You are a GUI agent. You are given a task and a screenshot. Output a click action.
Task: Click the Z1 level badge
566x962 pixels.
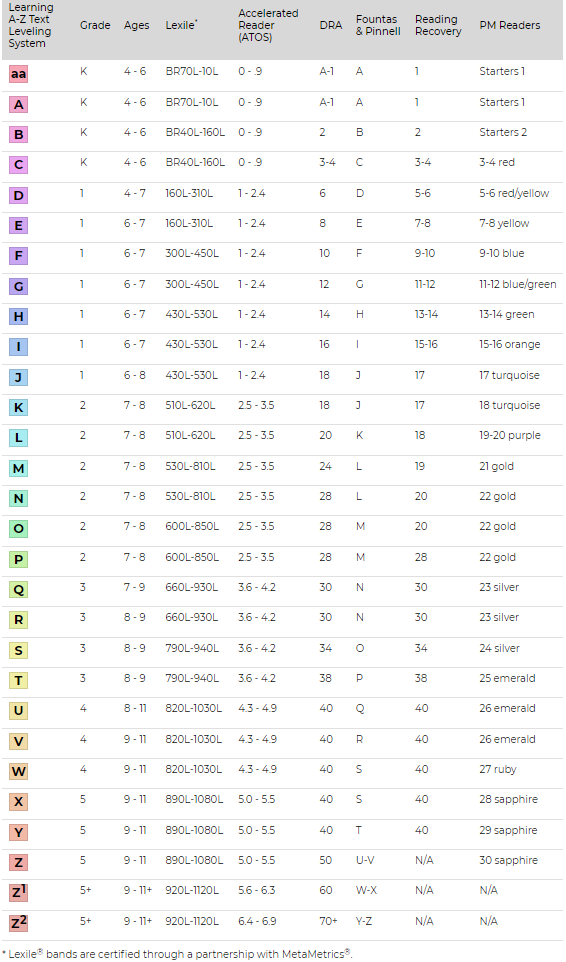click(x=18, y=893)
